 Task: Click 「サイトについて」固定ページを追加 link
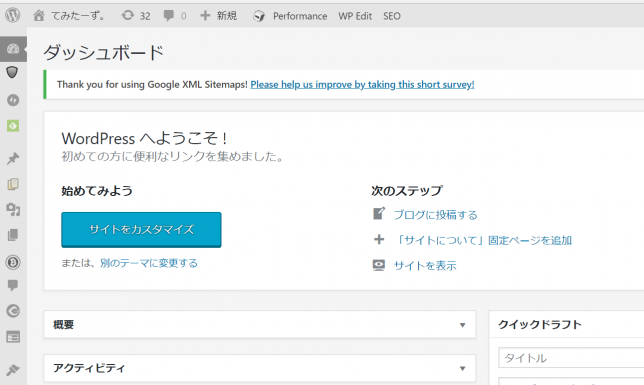(x=483, y=240)
